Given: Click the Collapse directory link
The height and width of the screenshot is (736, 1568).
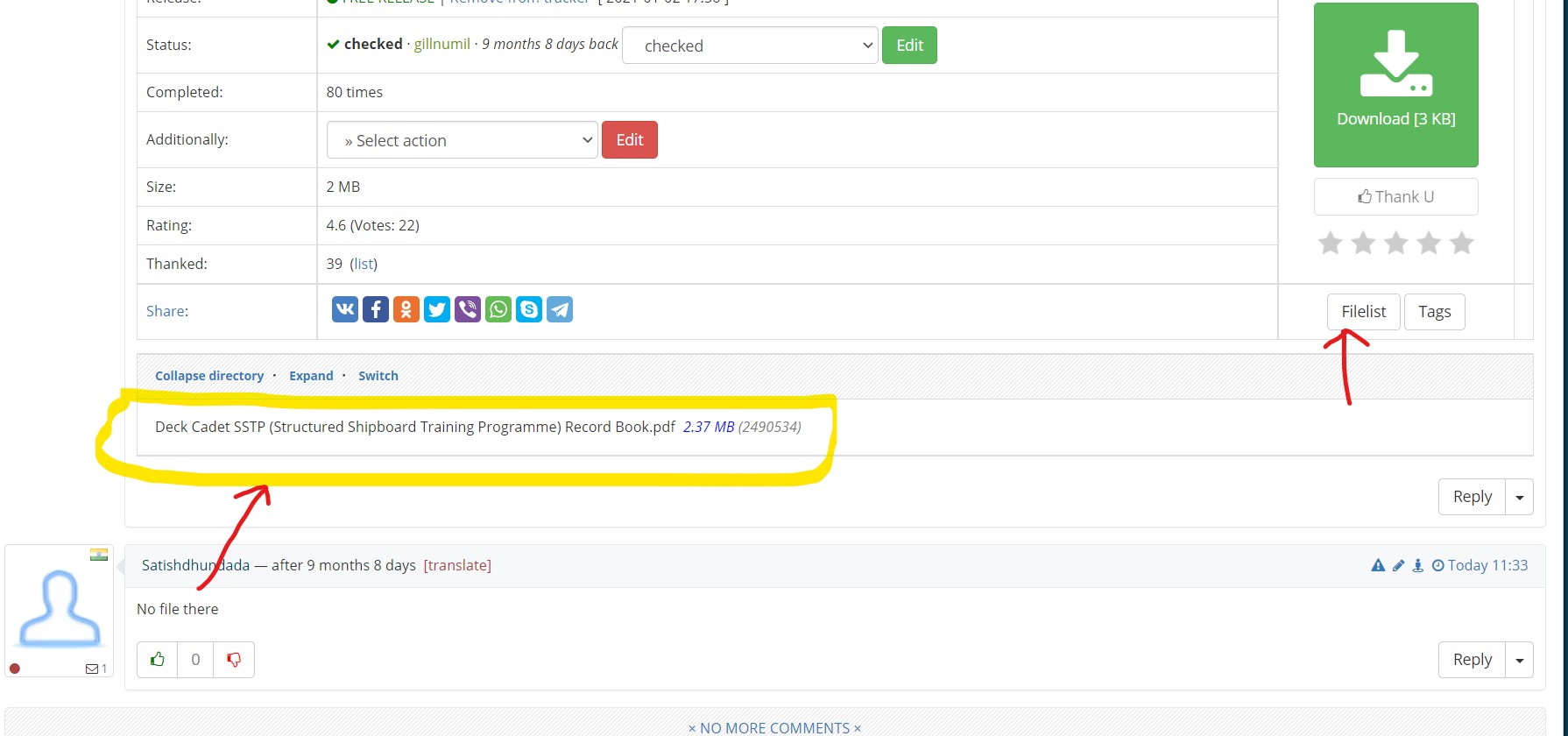Looking at the screenshot, I should [x=209, y=376].
